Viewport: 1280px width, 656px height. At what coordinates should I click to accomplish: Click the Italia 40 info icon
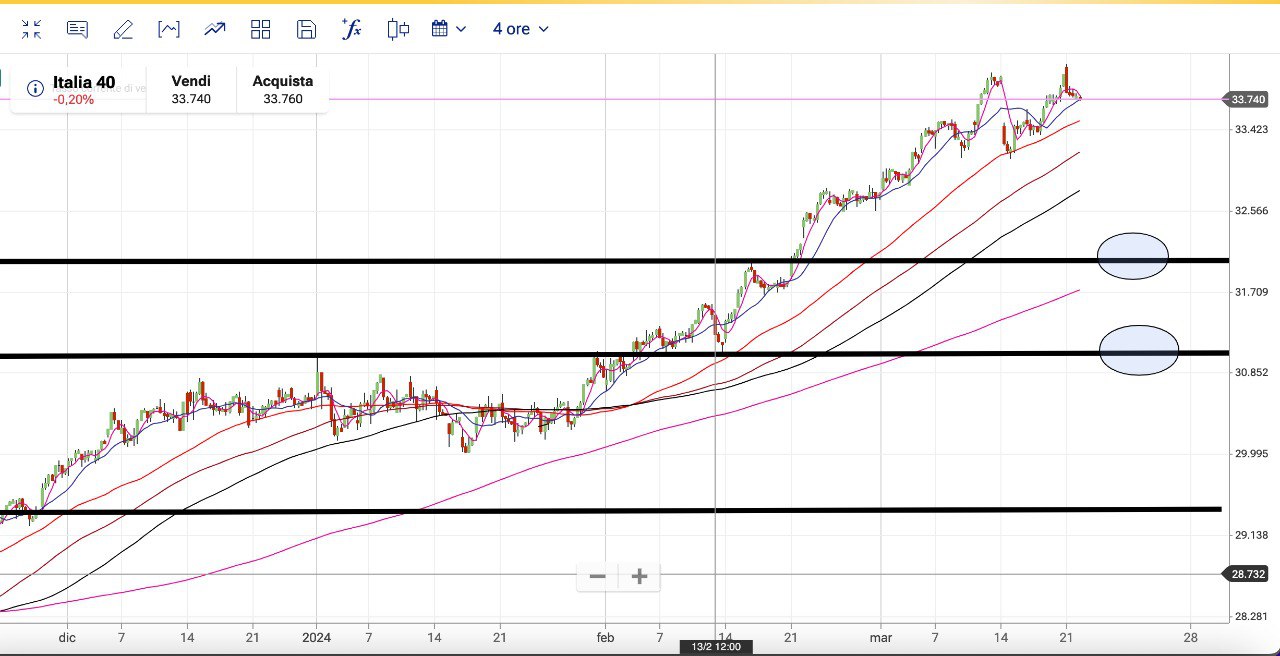35,89
